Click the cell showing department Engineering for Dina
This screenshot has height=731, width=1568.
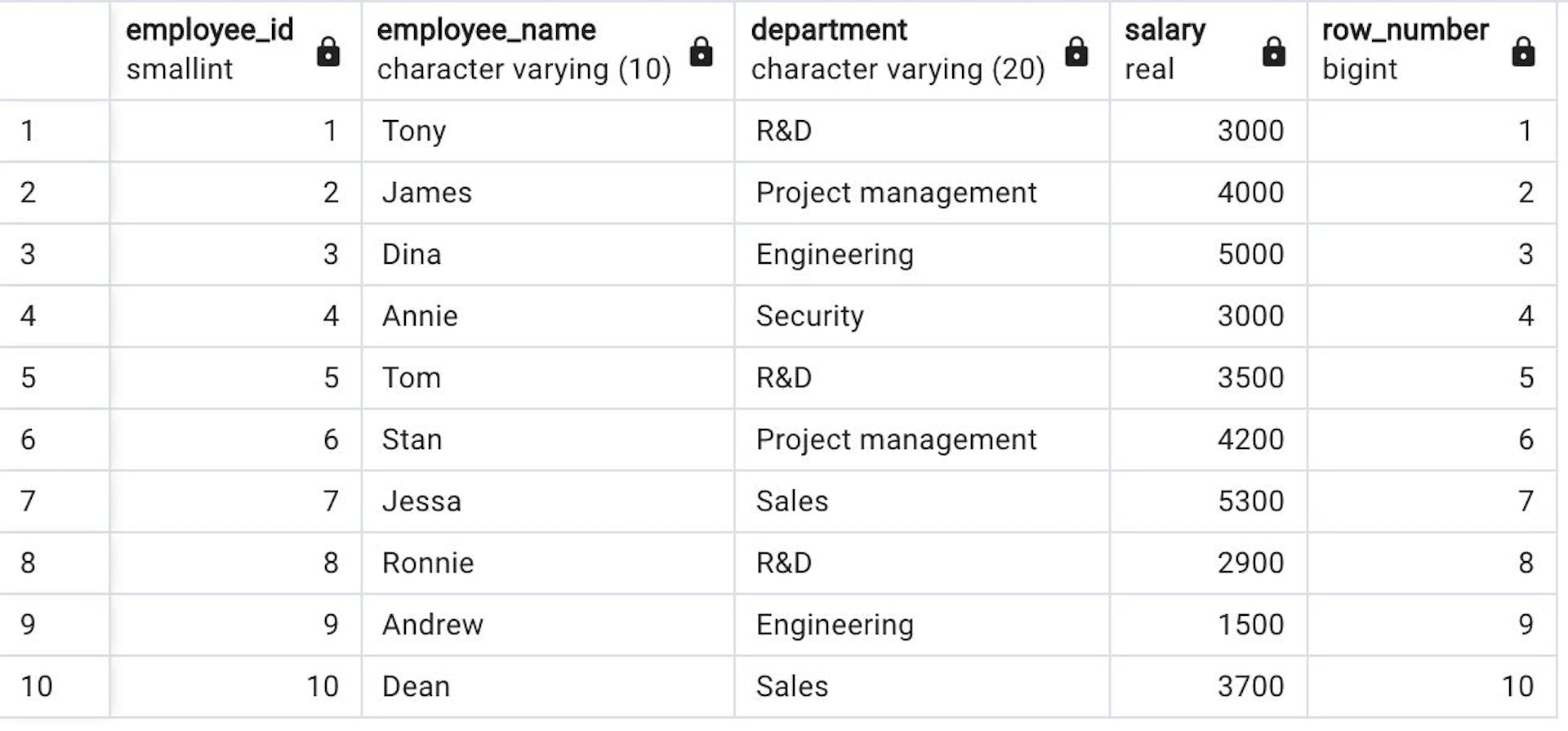[898, 254]
